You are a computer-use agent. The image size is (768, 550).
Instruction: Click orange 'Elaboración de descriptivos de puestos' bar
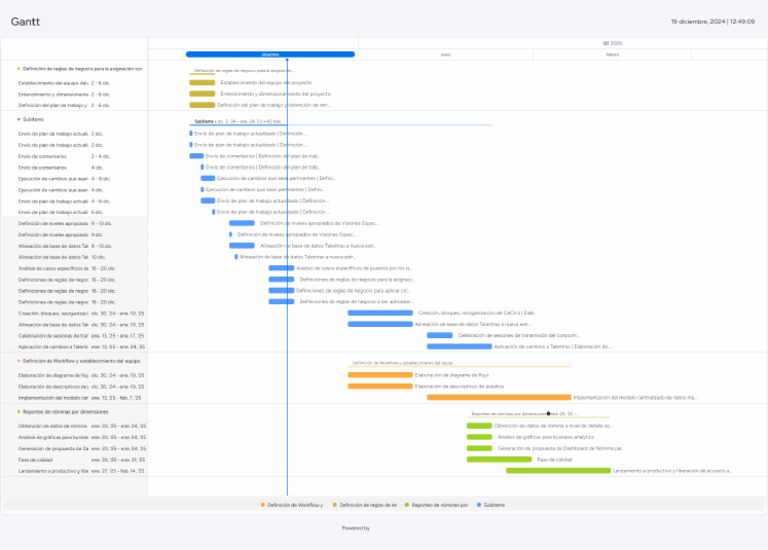click(380, 386)
